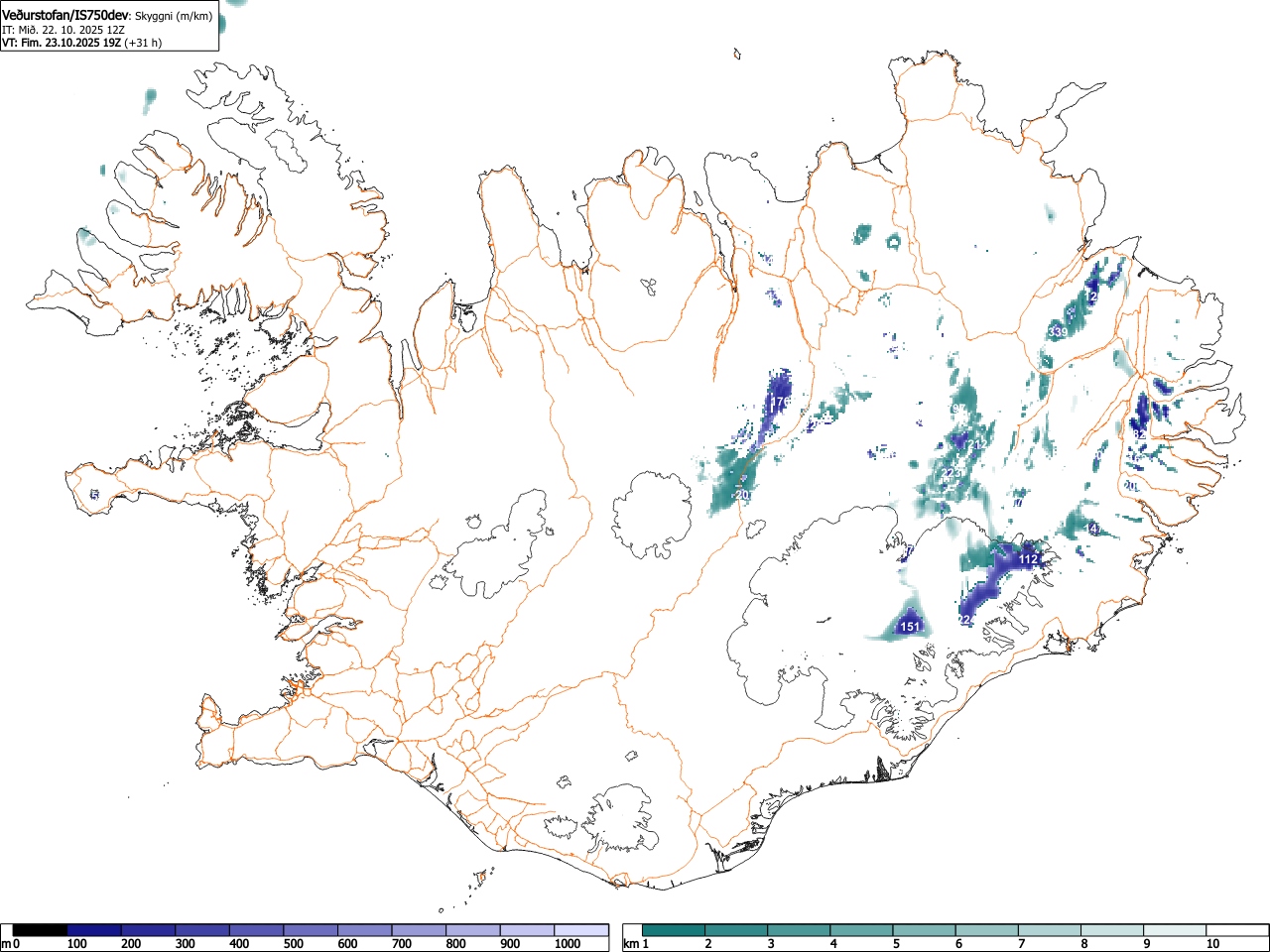Click the "500" tick on meter scale
This screenshot has height=952, width=1270.
click(293, 944)
